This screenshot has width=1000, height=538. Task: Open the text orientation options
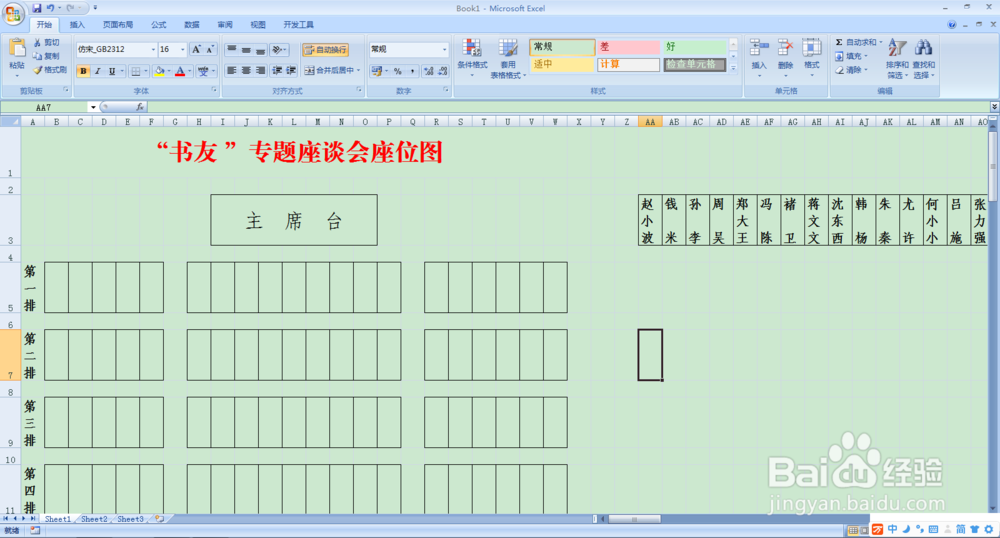(x=279, y=50)
